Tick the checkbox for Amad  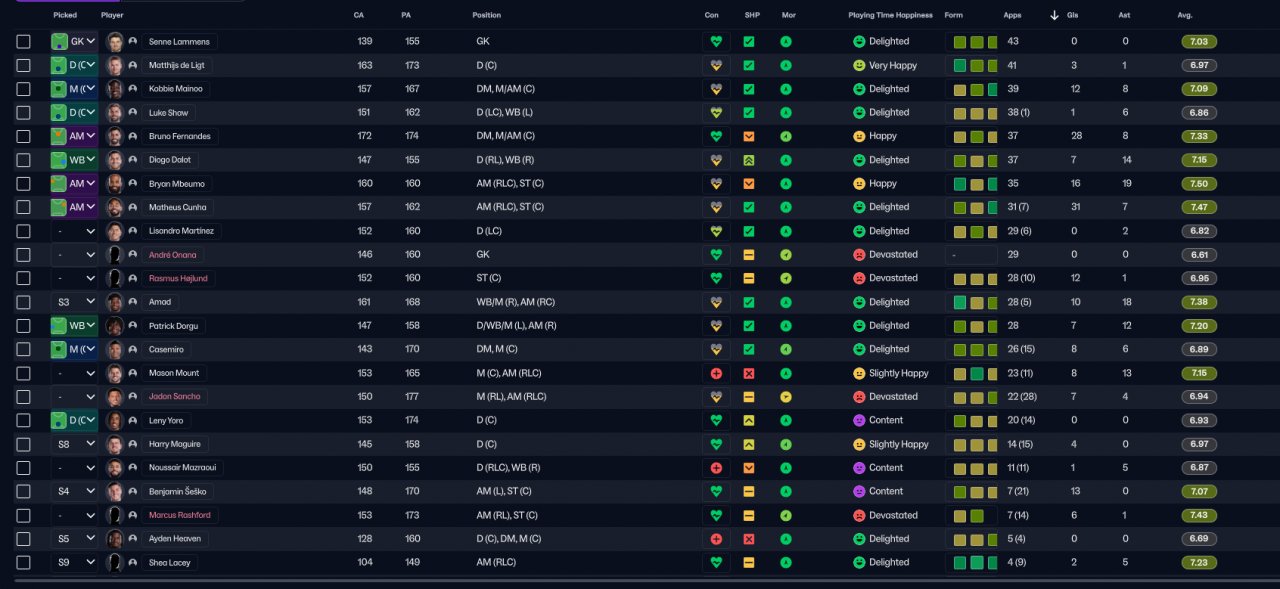(x=24, y=302)
